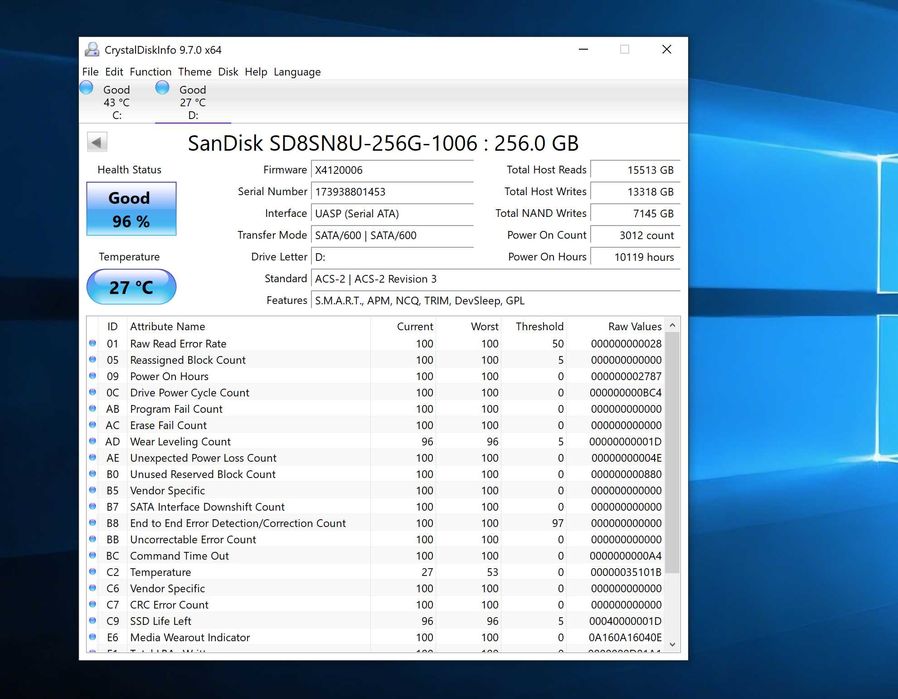Open the Theme menu
Screen dimensions: 898x699
194,72
